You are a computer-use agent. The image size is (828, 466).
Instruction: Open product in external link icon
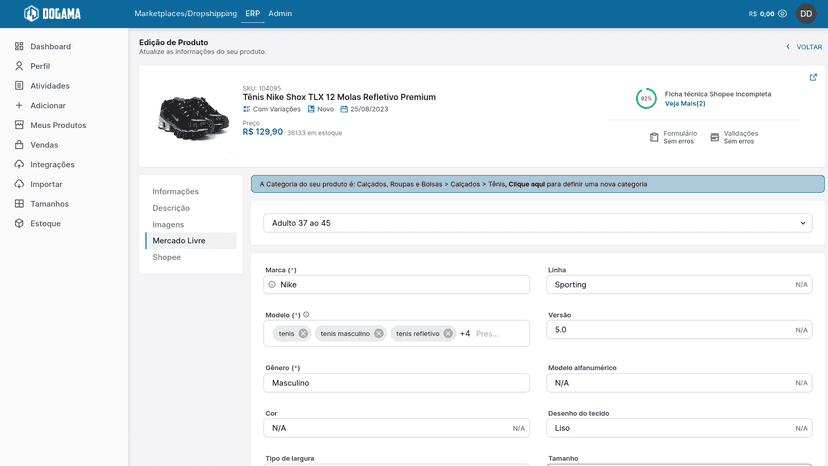813,77
